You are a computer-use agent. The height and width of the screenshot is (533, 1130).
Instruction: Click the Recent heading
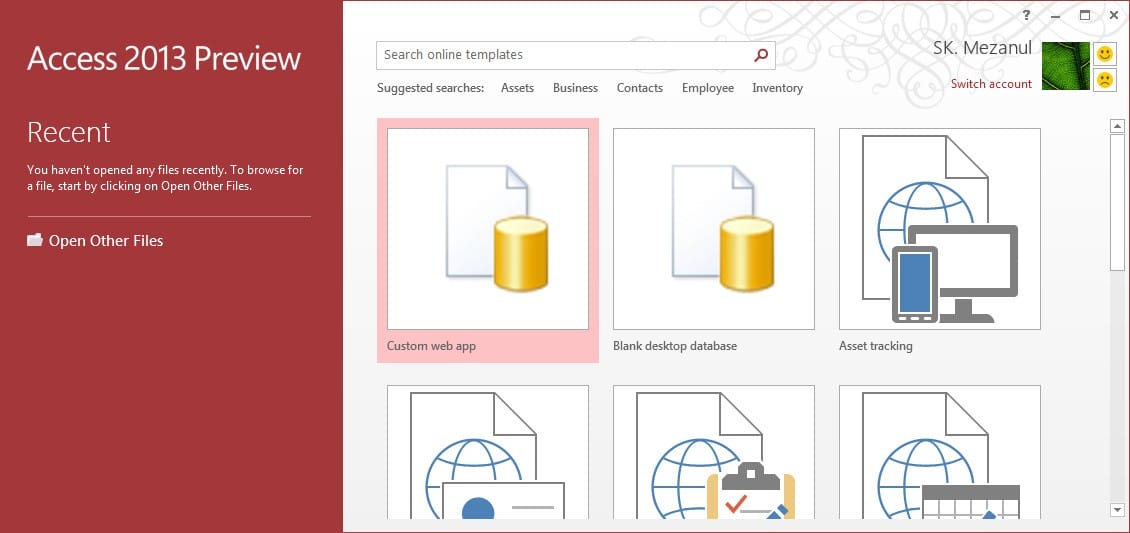pyautogui.click(x=68, y=133)
